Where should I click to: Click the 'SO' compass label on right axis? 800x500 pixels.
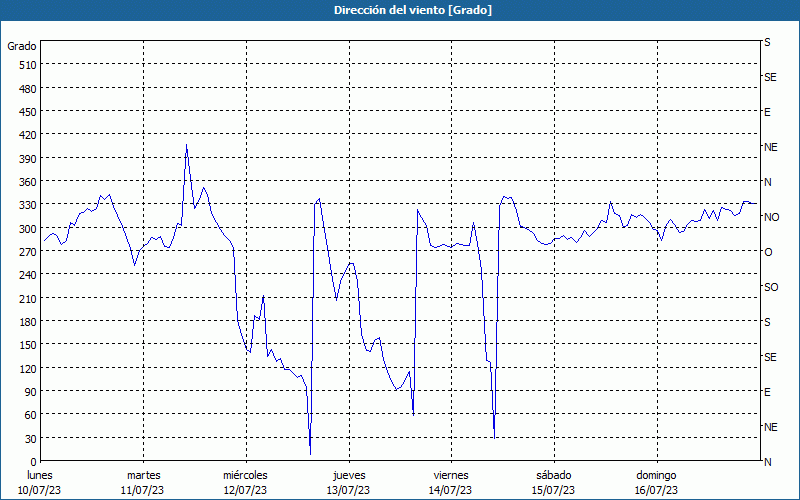tap(771, 288)
